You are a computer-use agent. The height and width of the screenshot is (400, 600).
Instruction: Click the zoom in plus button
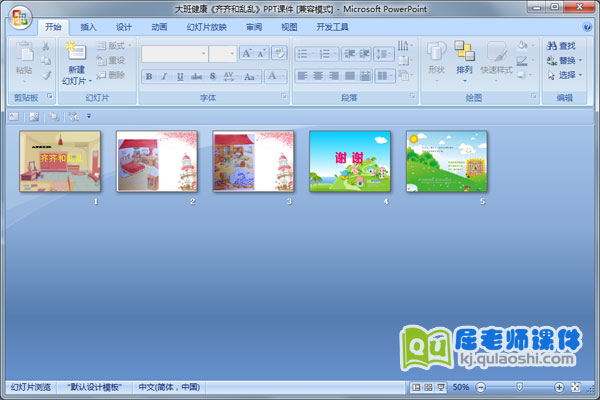tap(559, 387)
